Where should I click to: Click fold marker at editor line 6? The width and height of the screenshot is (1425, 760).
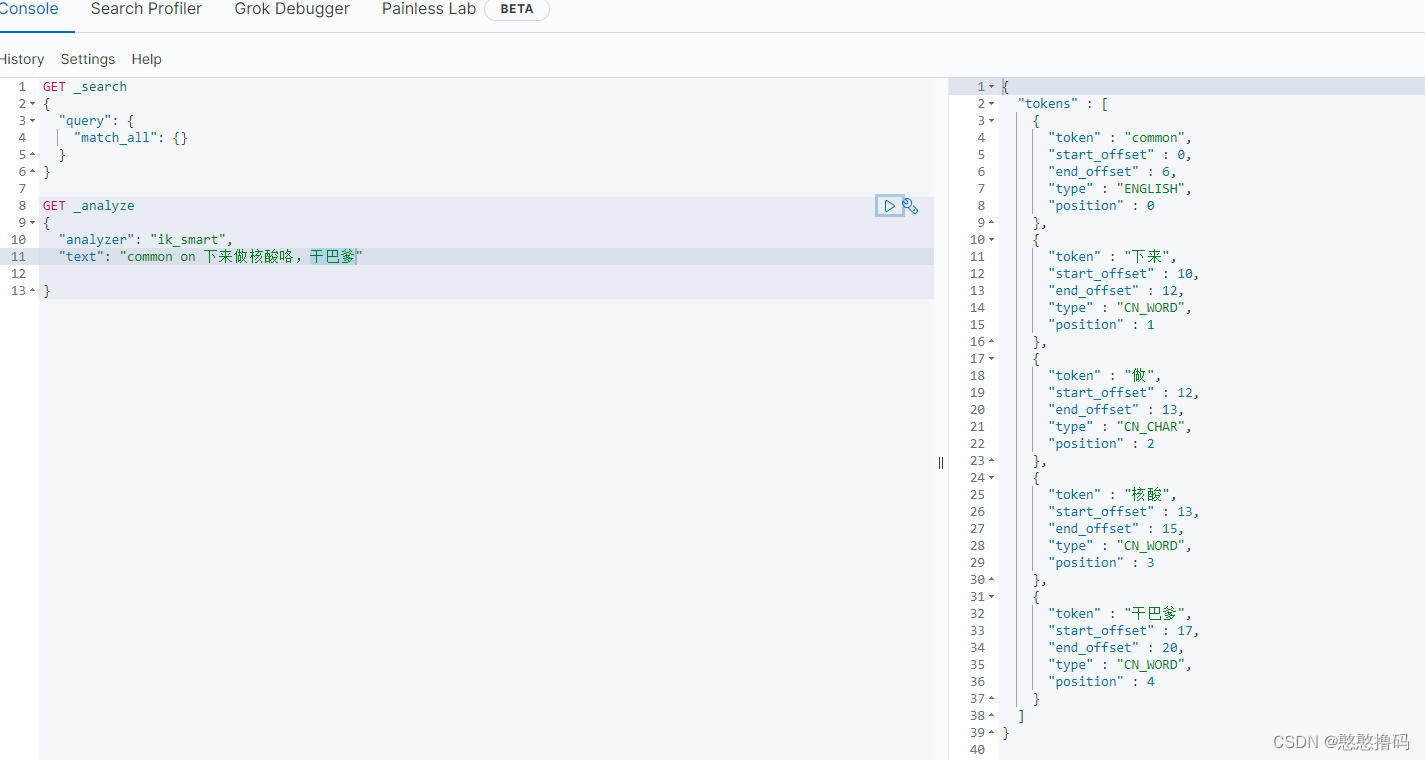(32, 172)
